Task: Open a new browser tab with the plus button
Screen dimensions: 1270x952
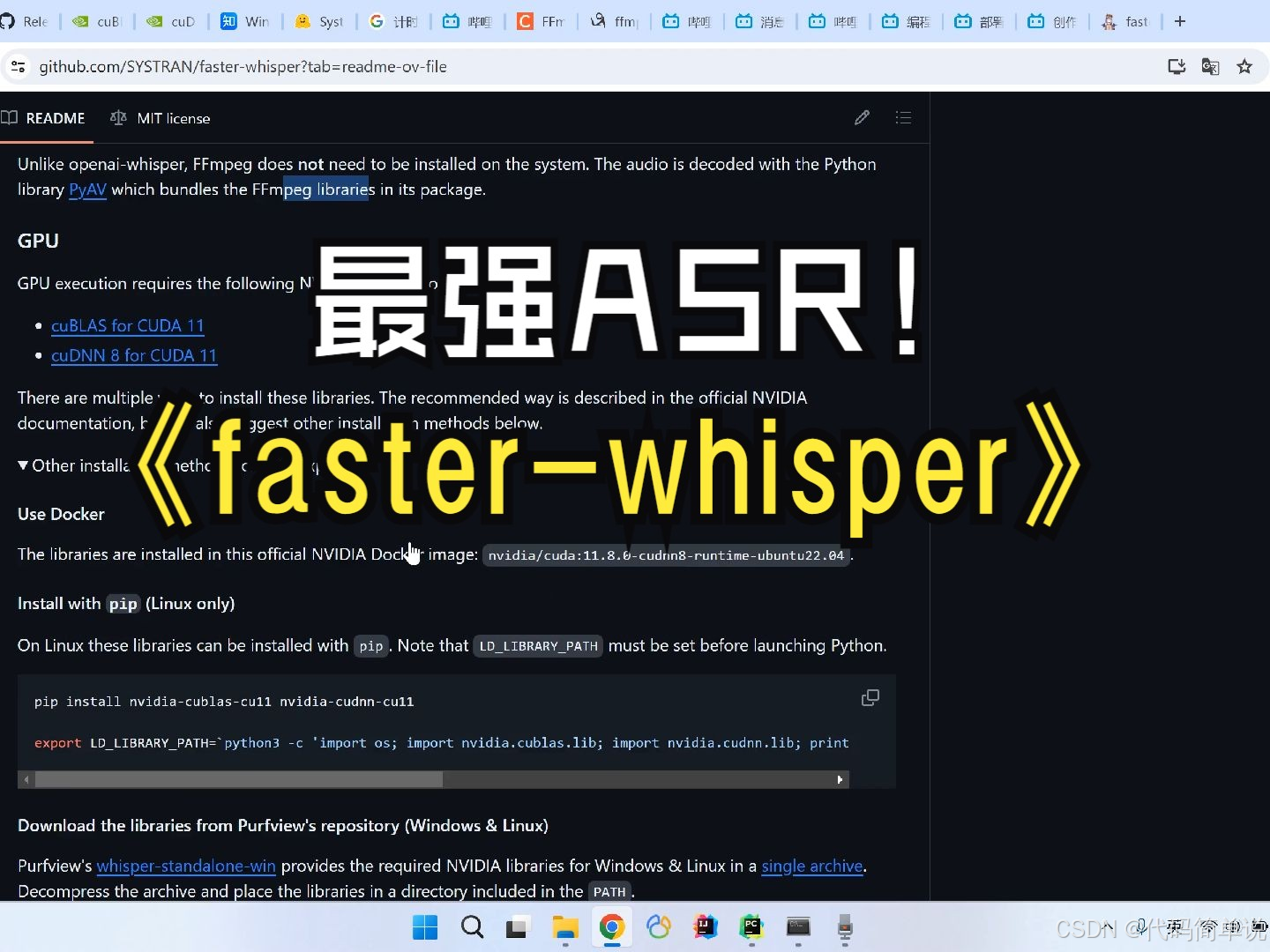Action: (x=1181, y=21)
